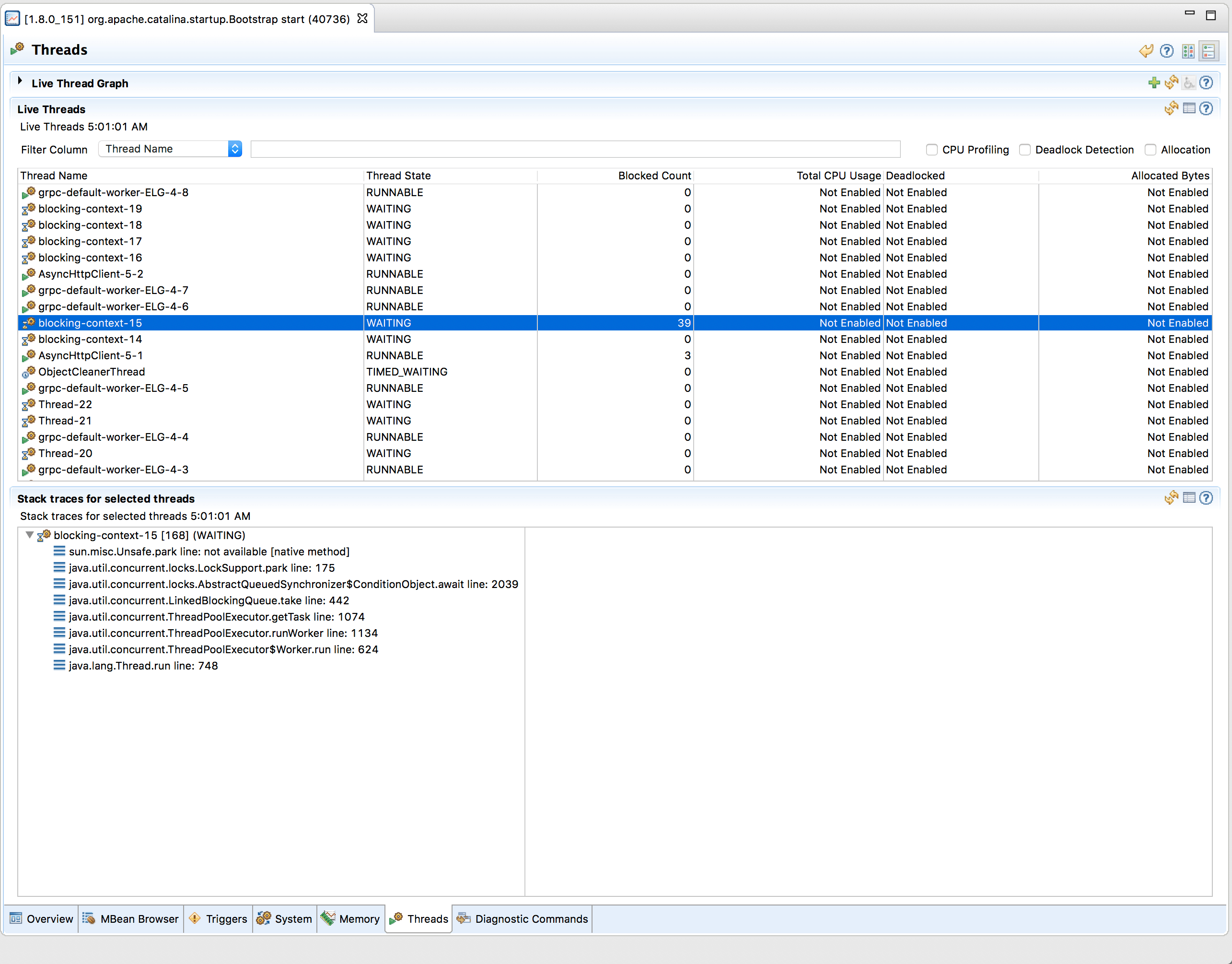
Task: Select the ObjectCleanerThread row
Action: (x=92, y=372)
